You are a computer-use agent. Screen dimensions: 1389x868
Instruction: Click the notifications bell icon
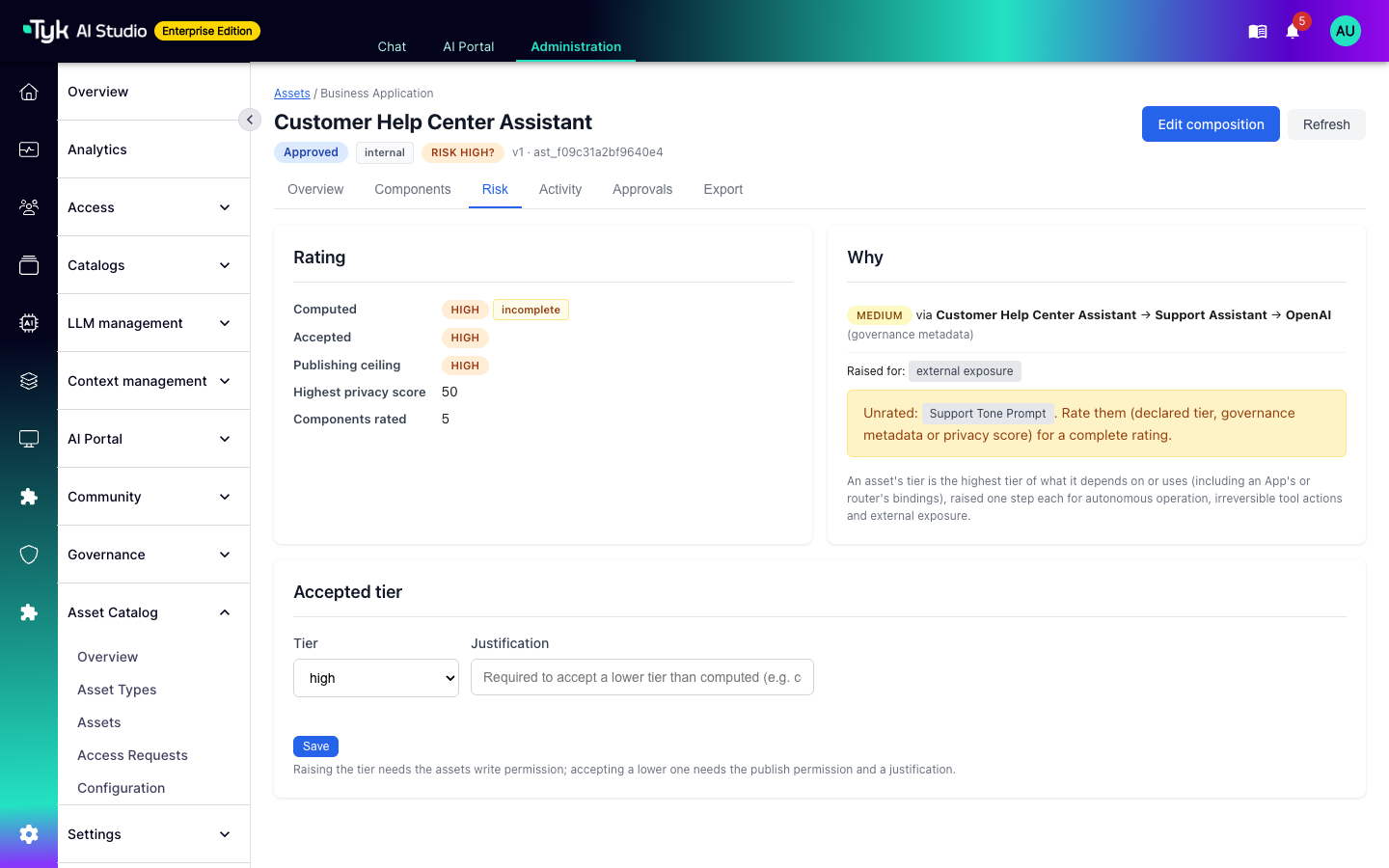(1293, 31)
